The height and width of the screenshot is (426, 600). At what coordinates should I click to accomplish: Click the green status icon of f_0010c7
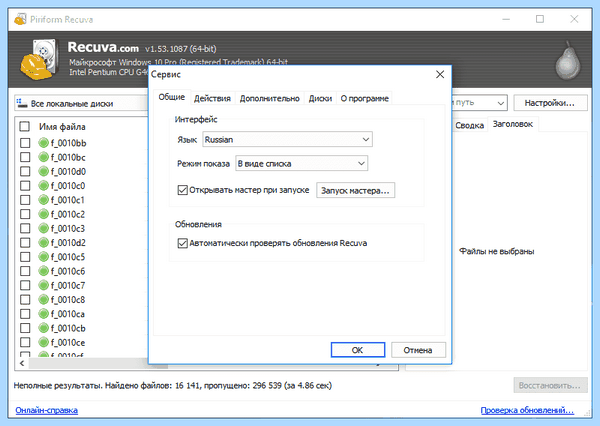43,285
